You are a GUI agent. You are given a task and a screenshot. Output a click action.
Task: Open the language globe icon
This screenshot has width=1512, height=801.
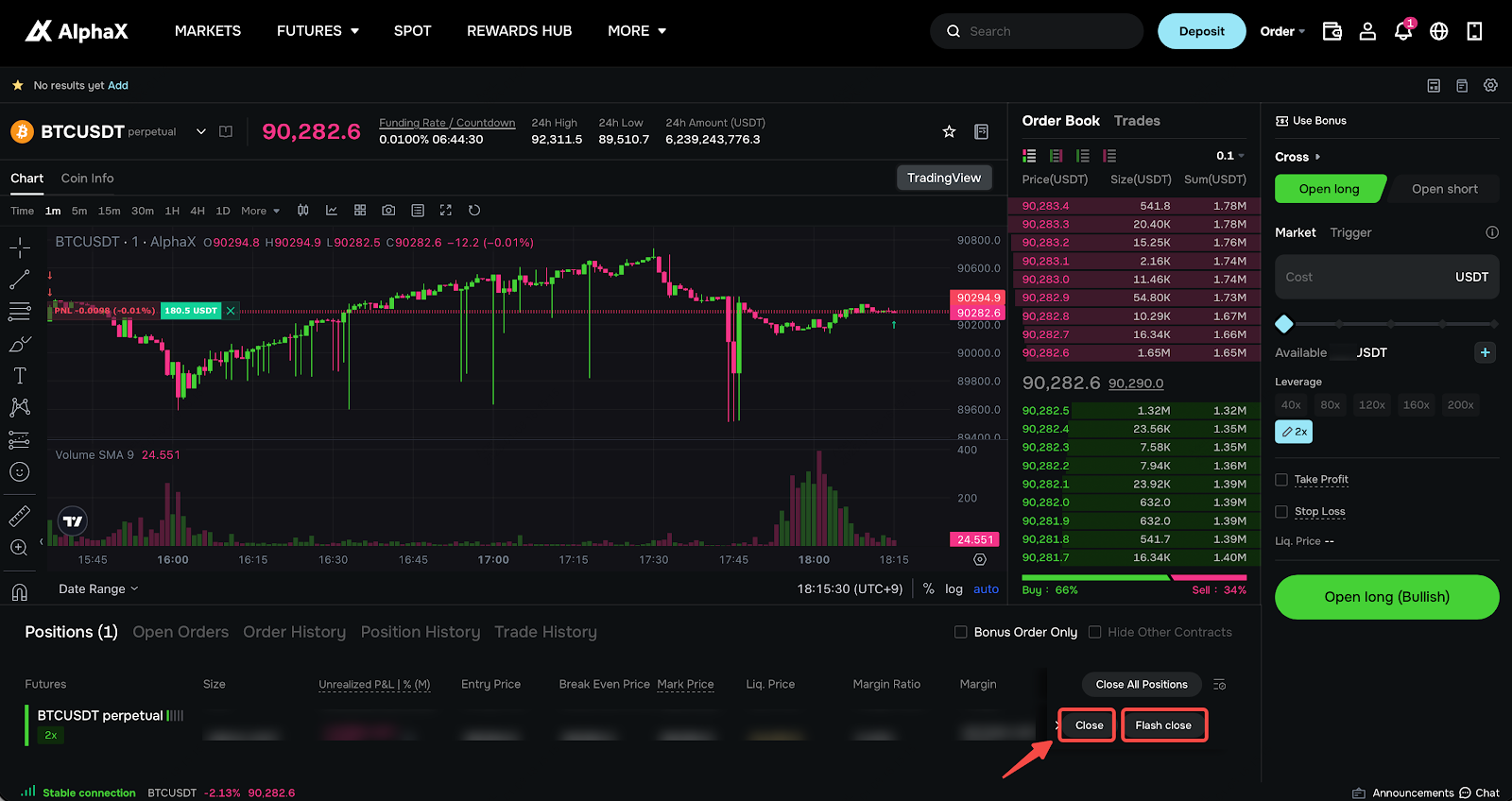(1438, 31)
